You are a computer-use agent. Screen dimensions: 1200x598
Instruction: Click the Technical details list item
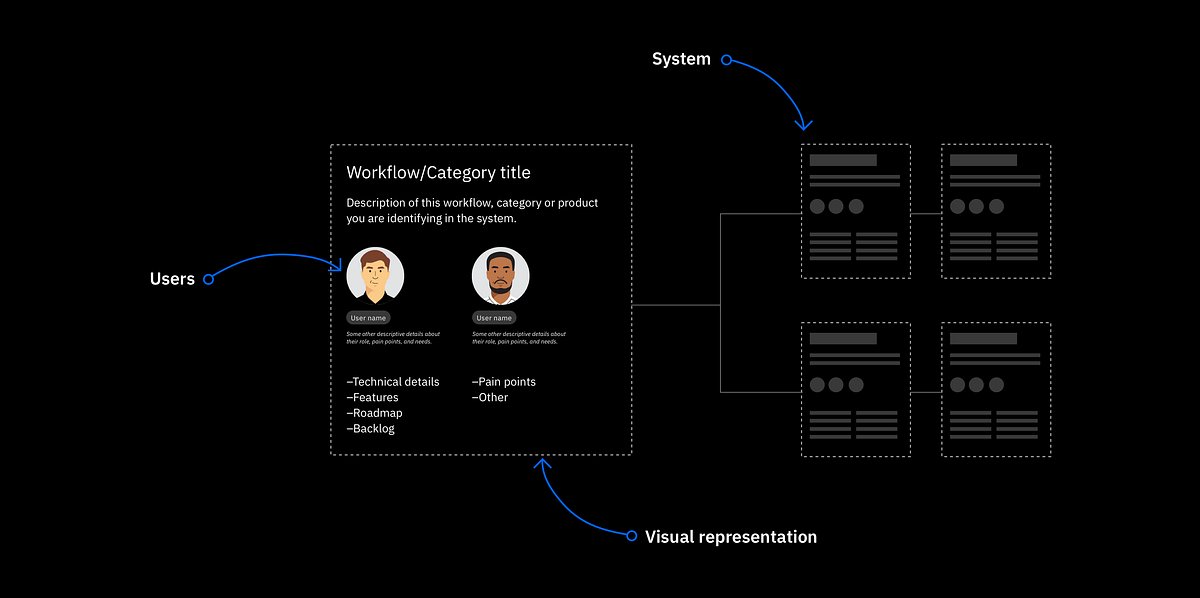[392, 381]
